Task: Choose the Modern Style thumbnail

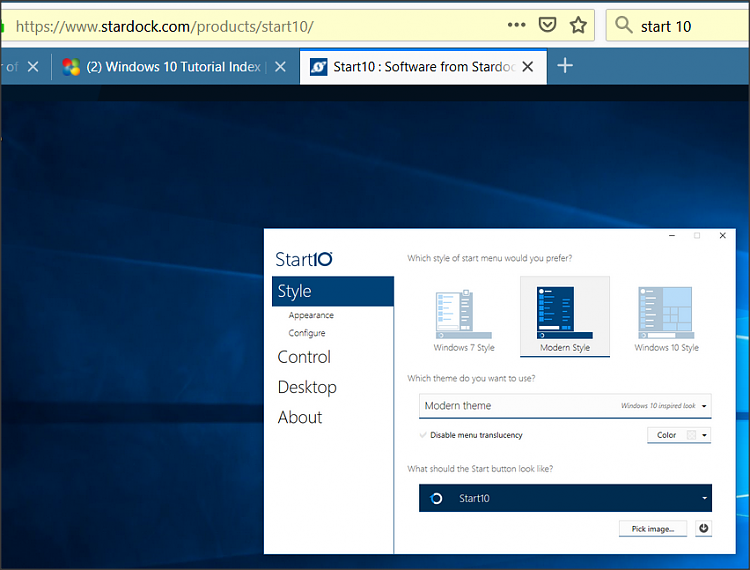Action: 565,317
